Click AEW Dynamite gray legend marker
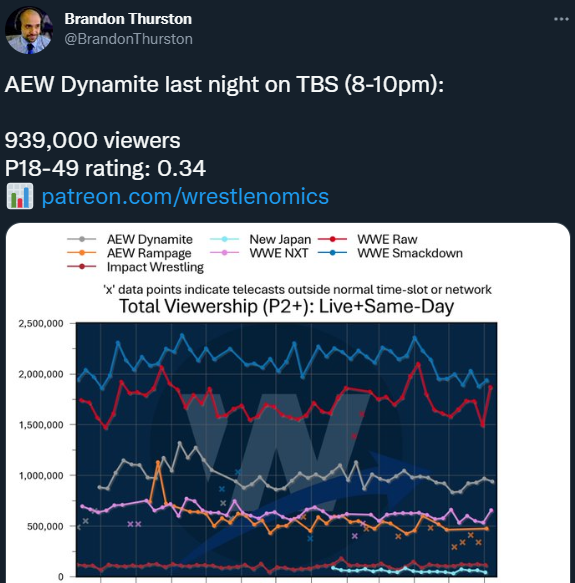 (x=82, y=239)
